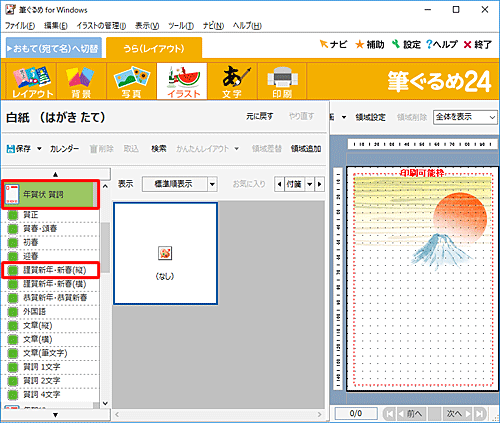The image size is (500, 423).
Task: Open the ツール(T) menu
Action: point(181,26)
